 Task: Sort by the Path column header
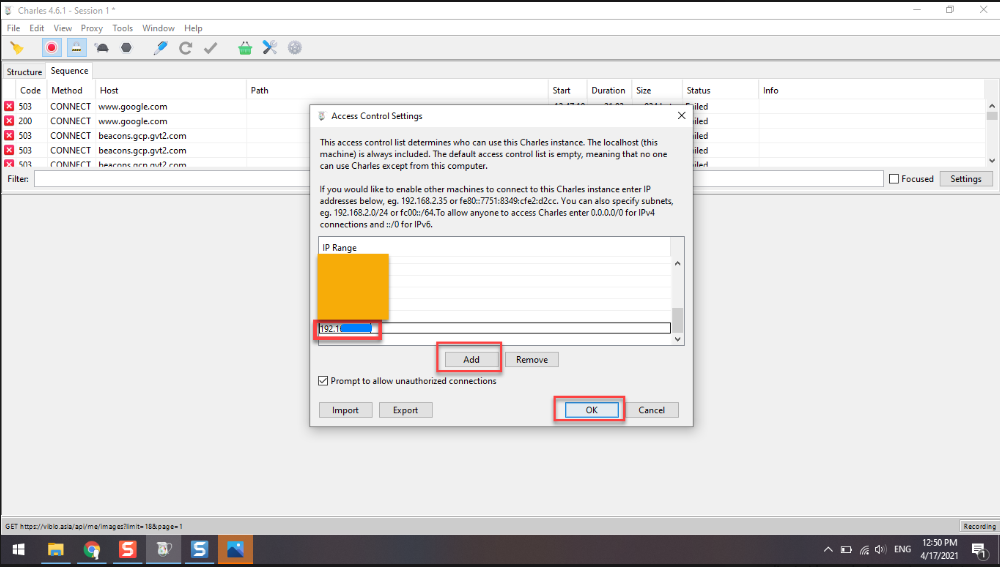pyautogui.click(x=397, y=91)
